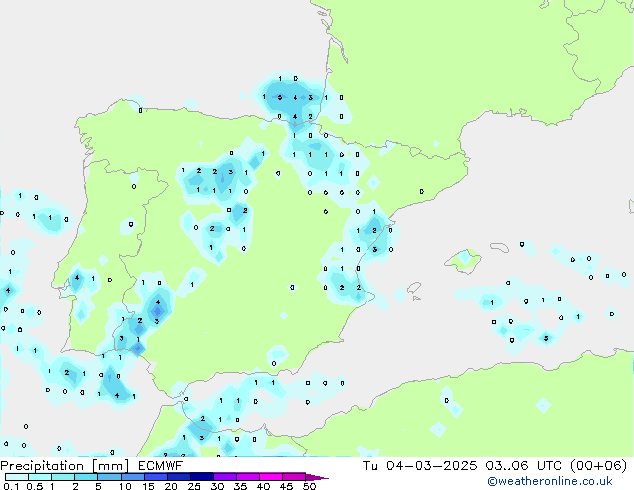Click the 45–50 mm legend color box
Viewport: 634px width, 490px height.
(x=294, y=477)
